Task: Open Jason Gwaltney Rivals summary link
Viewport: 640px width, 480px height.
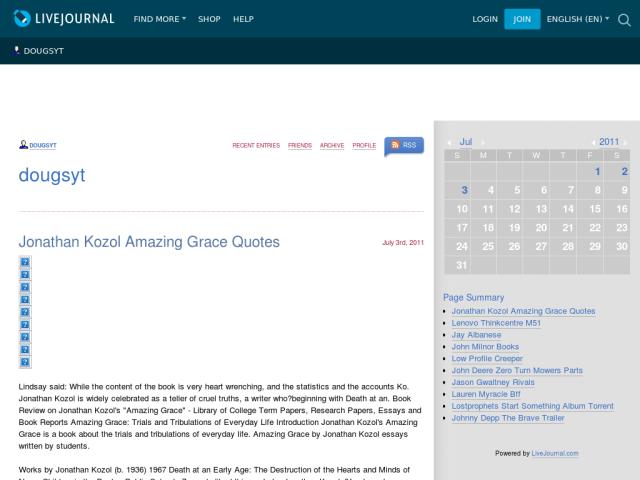Action: click(493, 382)
